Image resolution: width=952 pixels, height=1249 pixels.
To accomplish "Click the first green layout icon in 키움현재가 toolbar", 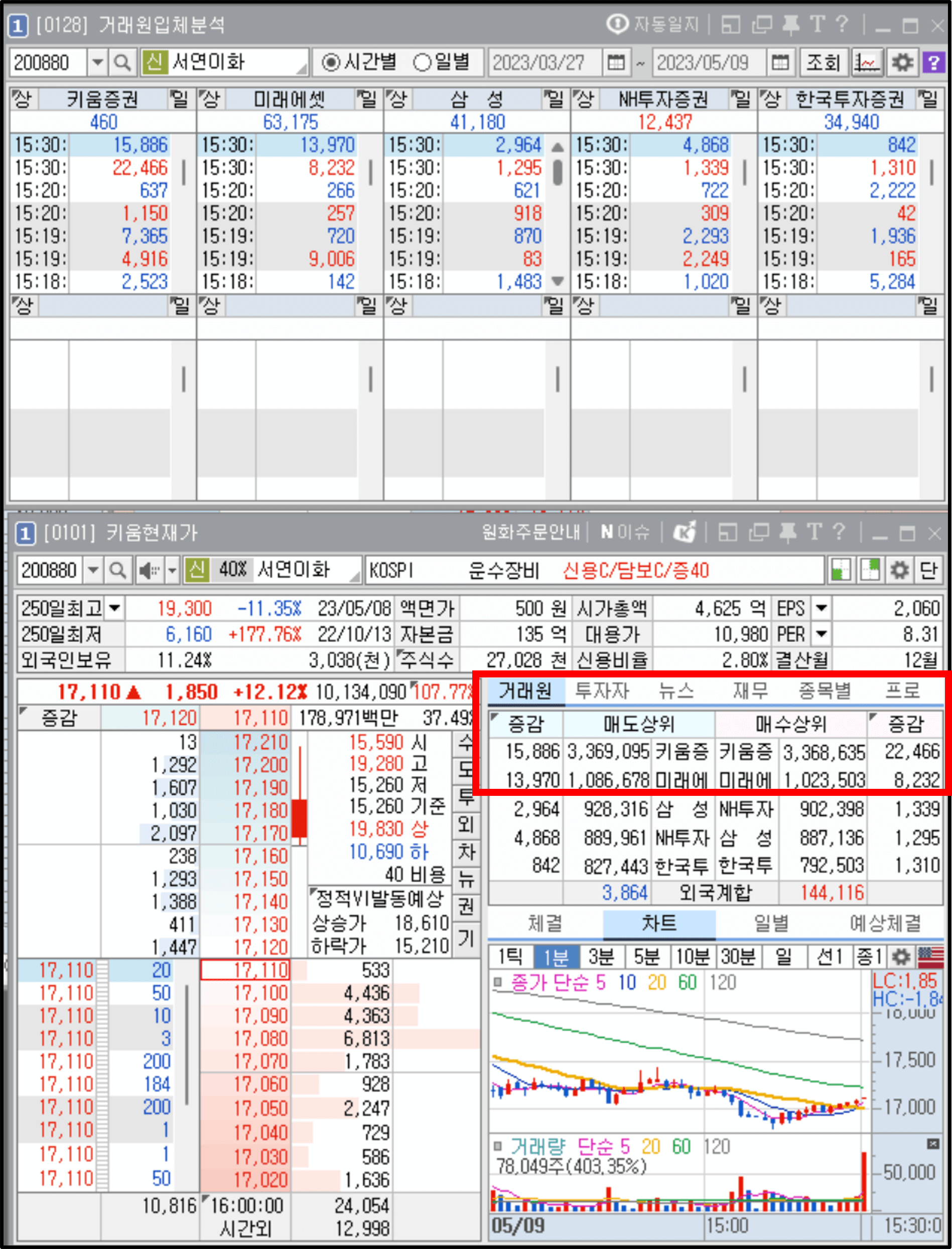I will tap(841, 570).
